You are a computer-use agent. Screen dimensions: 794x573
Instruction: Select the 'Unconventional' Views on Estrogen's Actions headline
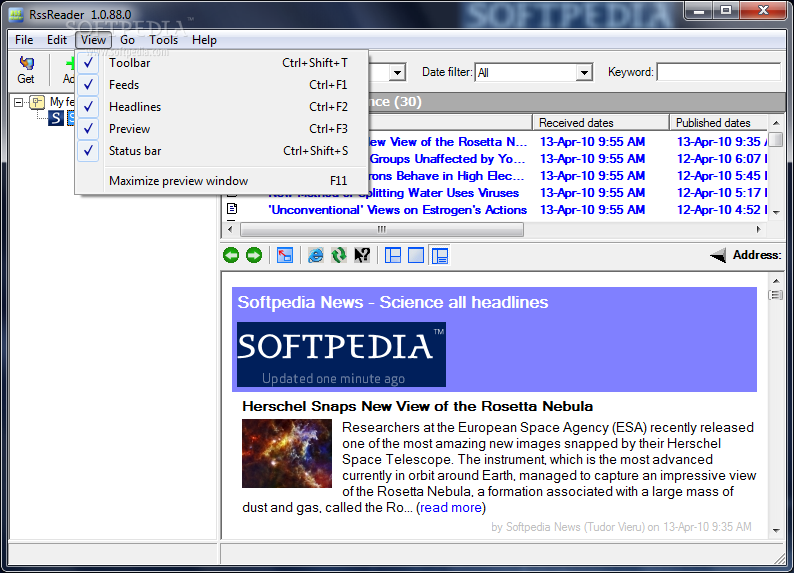[397, 210]
